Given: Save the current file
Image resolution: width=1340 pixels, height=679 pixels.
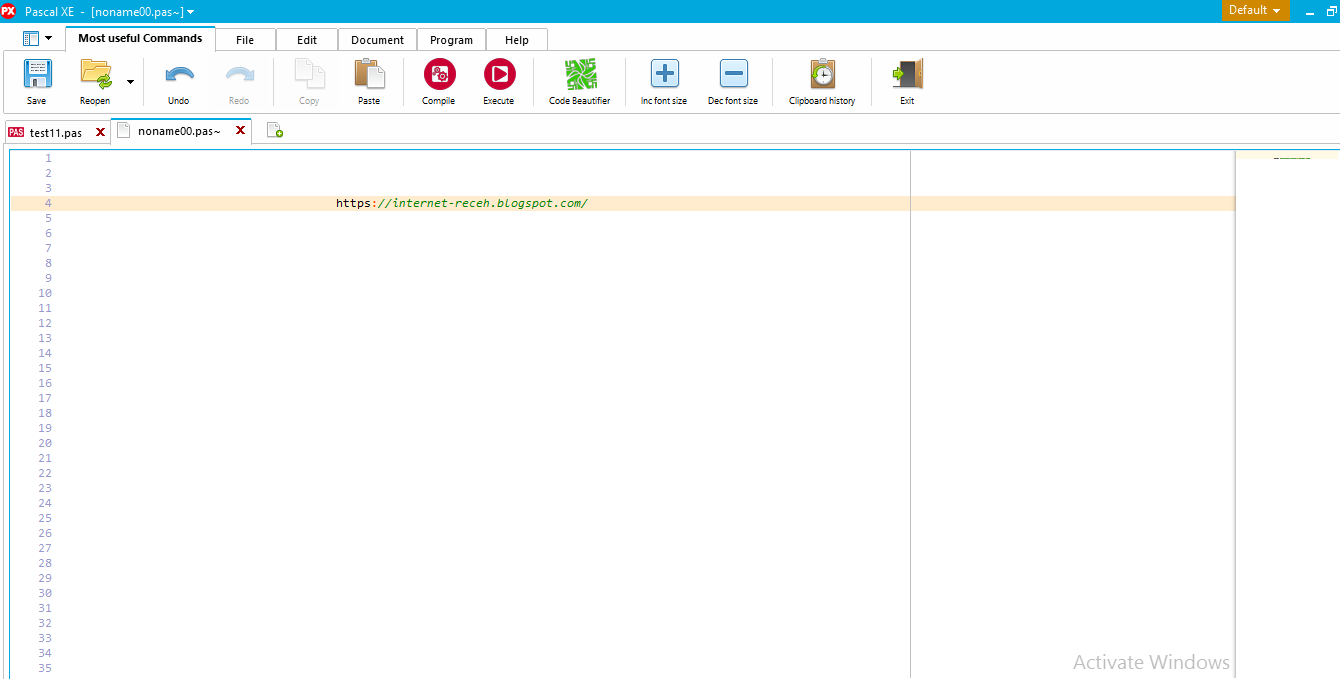Looking at the screenshot, I should click(37, 80).
